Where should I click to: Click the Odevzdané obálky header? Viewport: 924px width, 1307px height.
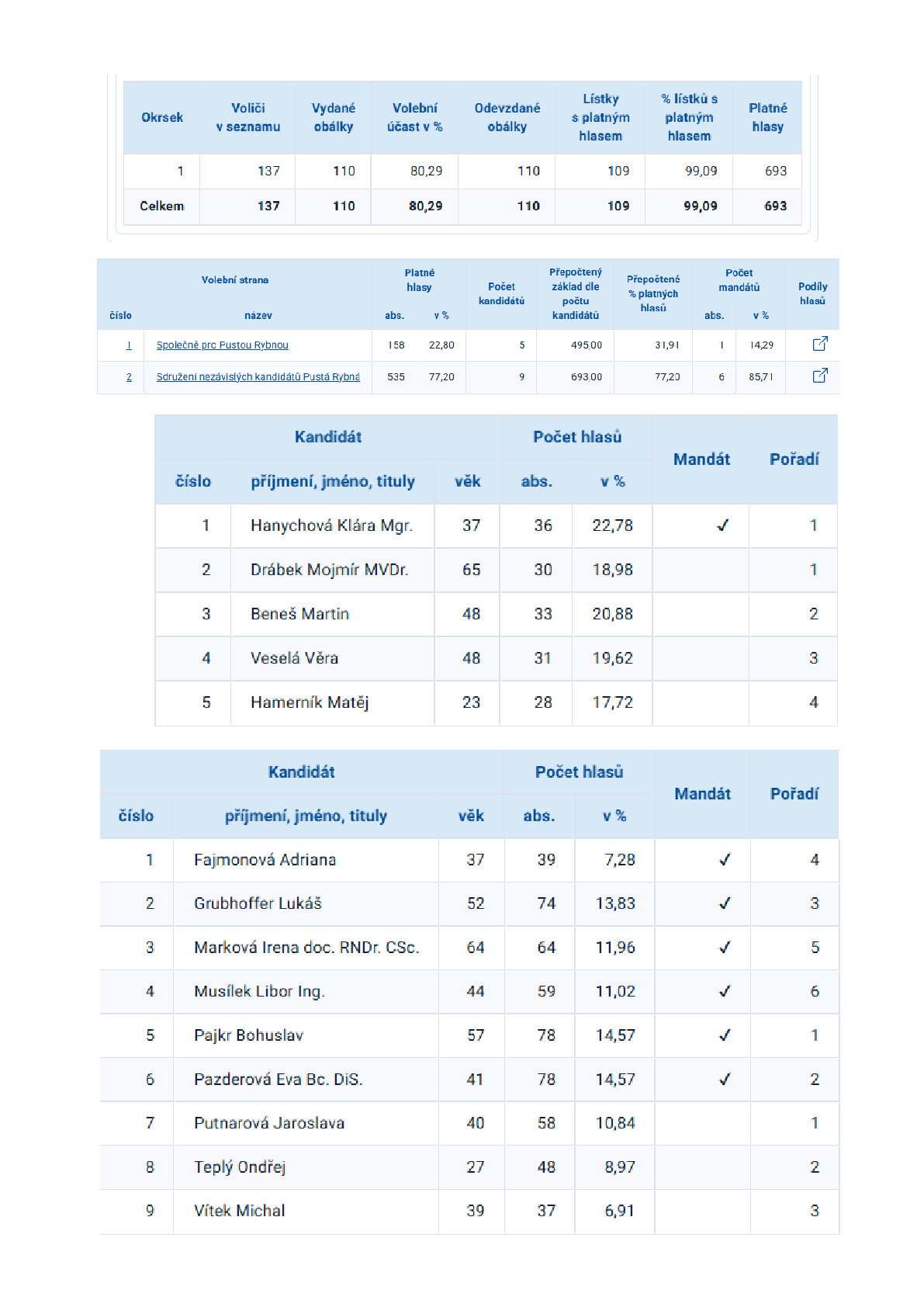tap(507, 117)
